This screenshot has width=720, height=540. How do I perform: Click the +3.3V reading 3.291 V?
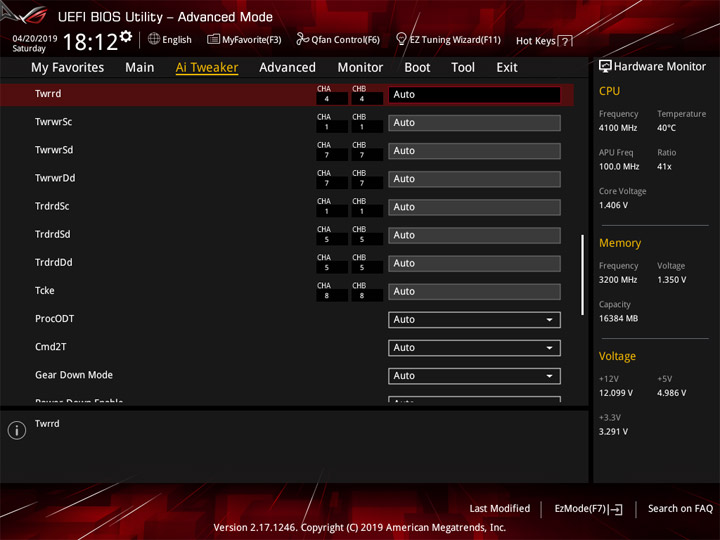[613, 432]
